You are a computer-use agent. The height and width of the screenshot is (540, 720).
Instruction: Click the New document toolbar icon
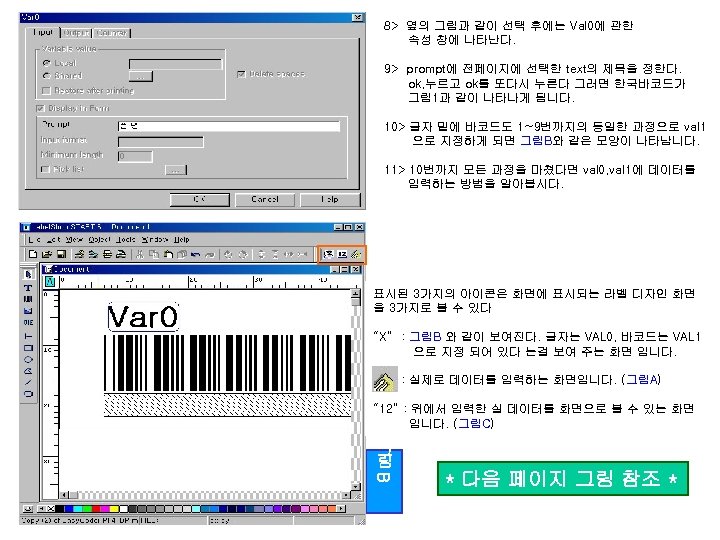[33, 254]
